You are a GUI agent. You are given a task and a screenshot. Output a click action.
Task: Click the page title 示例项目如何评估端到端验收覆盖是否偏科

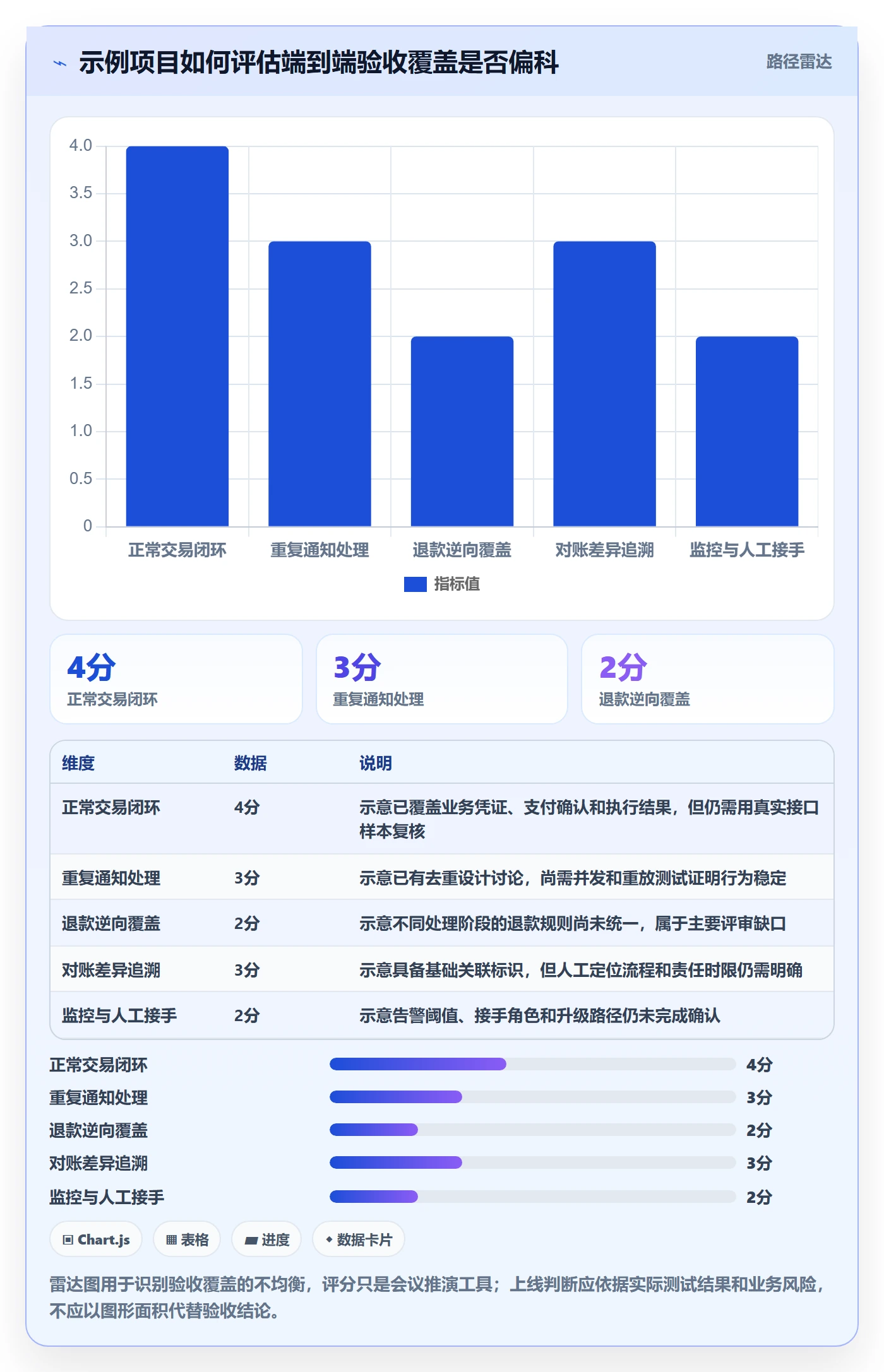319,62
